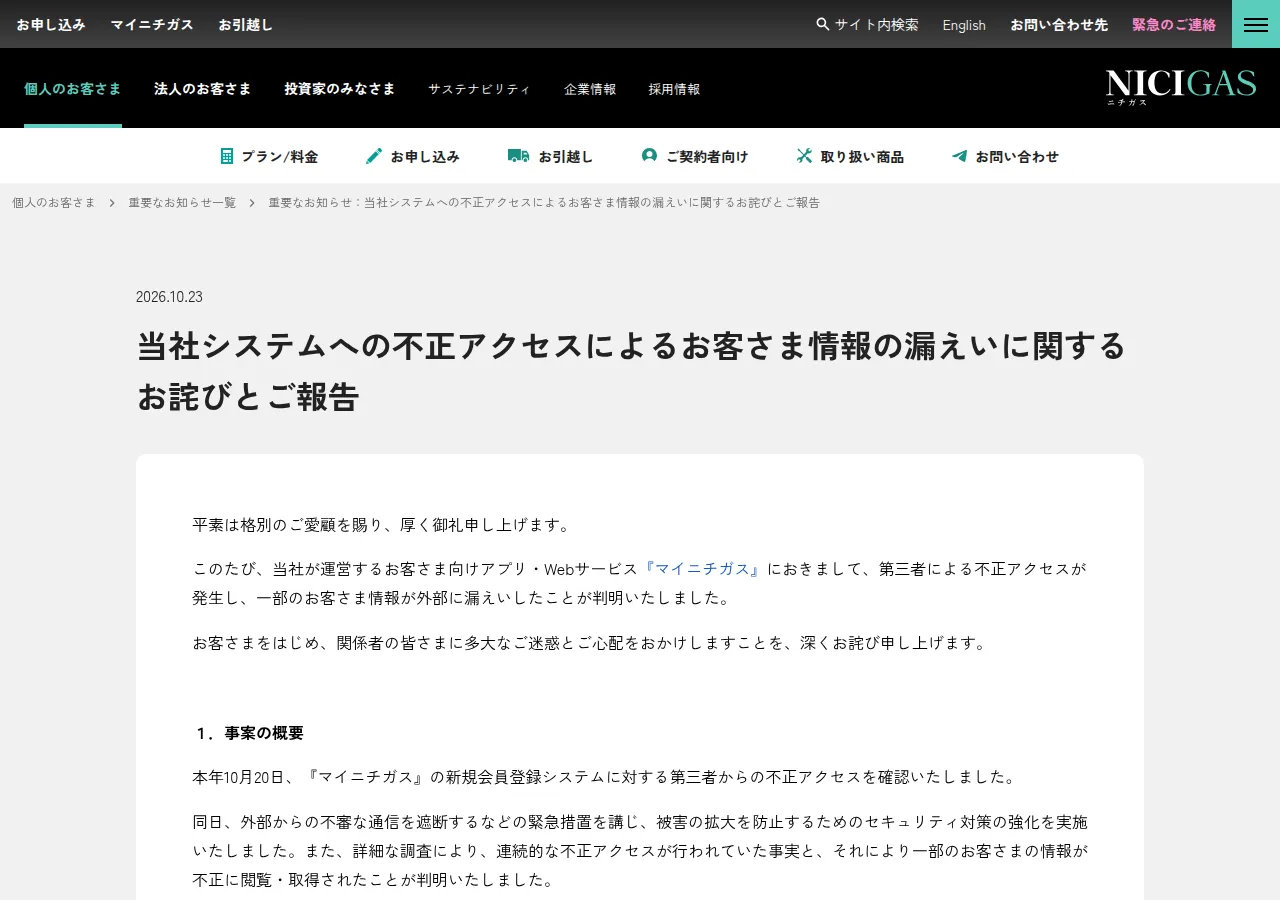This screenshot has width=1280, height=900.
Task: Click the user icon beside ご契約者向け
Action: [x=649, y=156]
